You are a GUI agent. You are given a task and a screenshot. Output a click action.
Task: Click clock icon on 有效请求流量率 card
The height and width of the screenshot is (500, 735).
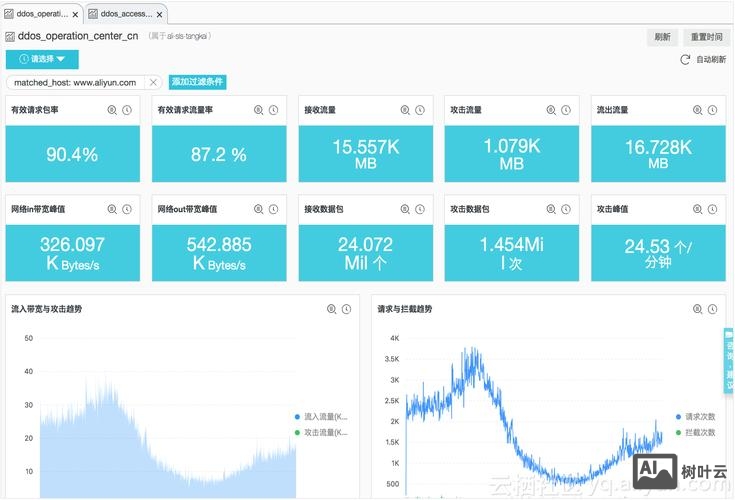pyautogui.click(x=274, y=110)
